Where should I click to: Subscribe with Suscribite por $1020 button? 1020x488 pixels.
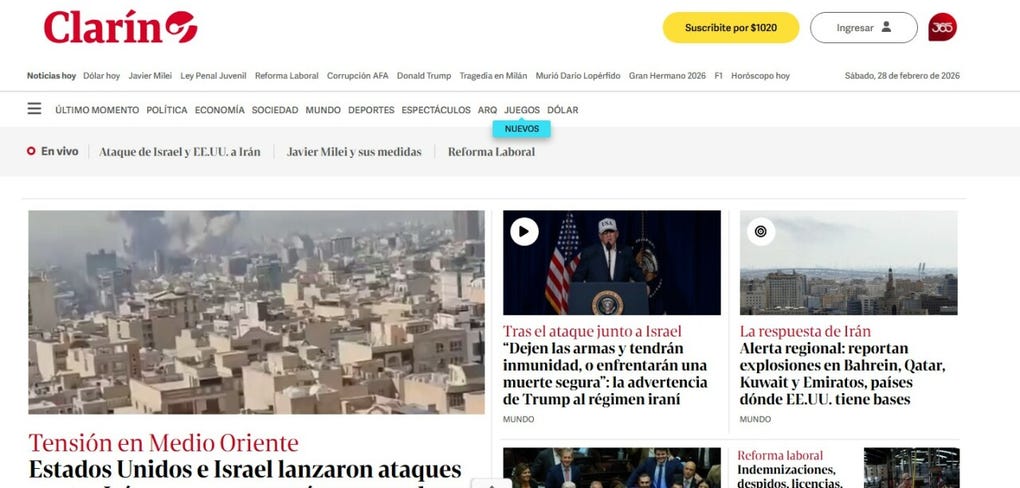pos(731,28)
